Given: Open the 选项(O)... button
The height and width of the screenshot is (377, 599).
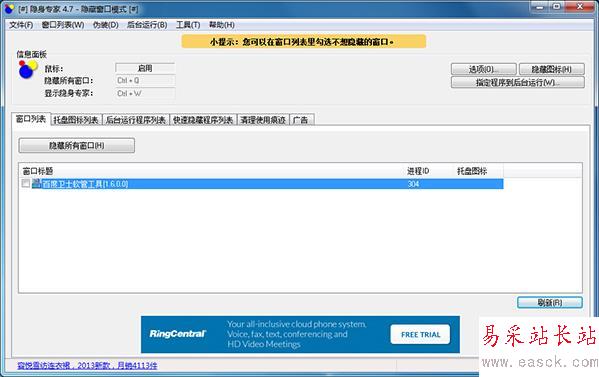Looking at the screenshot, I should (483, 70).
